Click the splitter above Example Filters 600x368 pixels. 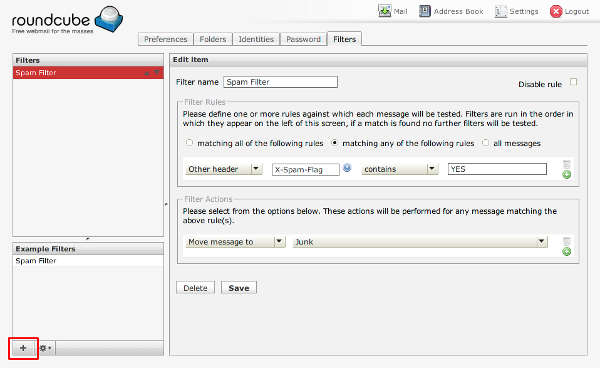88,239
